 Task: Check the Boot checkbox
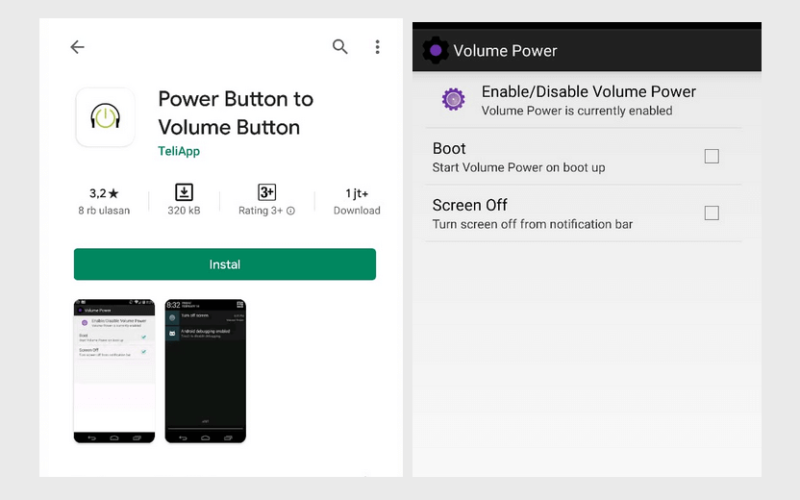click(711, 156)
